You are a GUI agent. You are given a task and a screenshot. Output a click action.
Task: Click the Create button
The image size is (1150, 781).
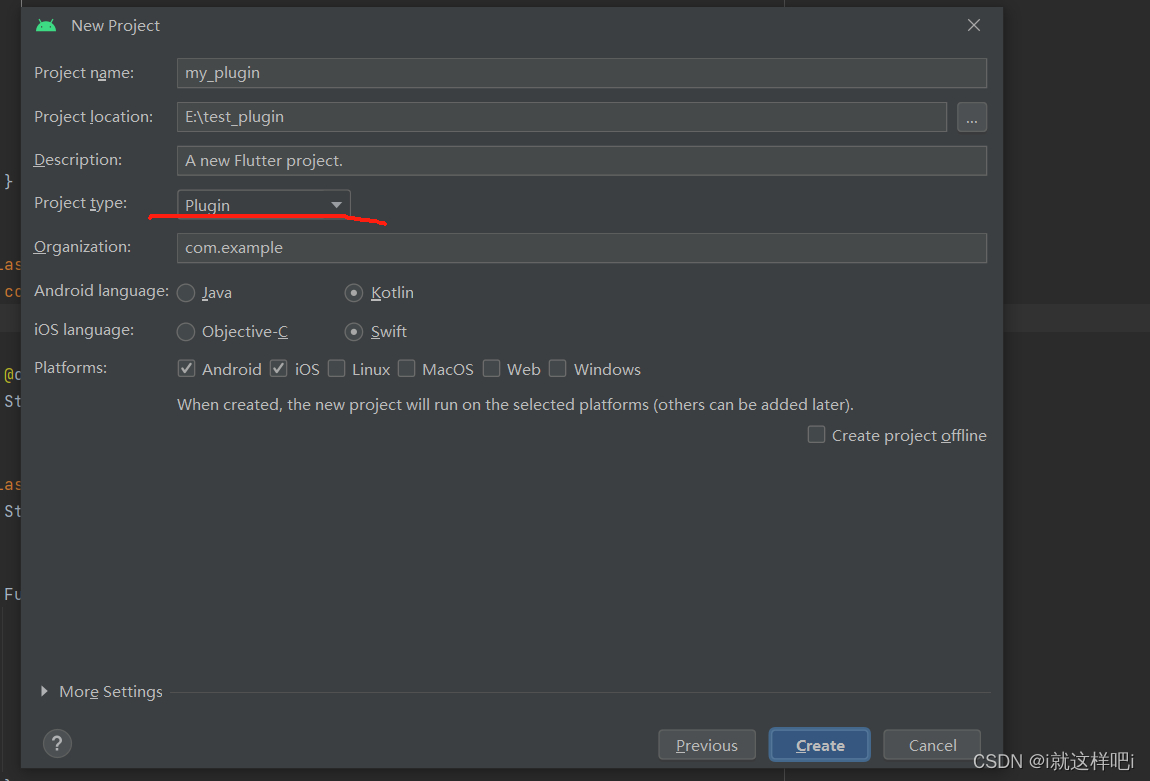(x=820, y=745)
